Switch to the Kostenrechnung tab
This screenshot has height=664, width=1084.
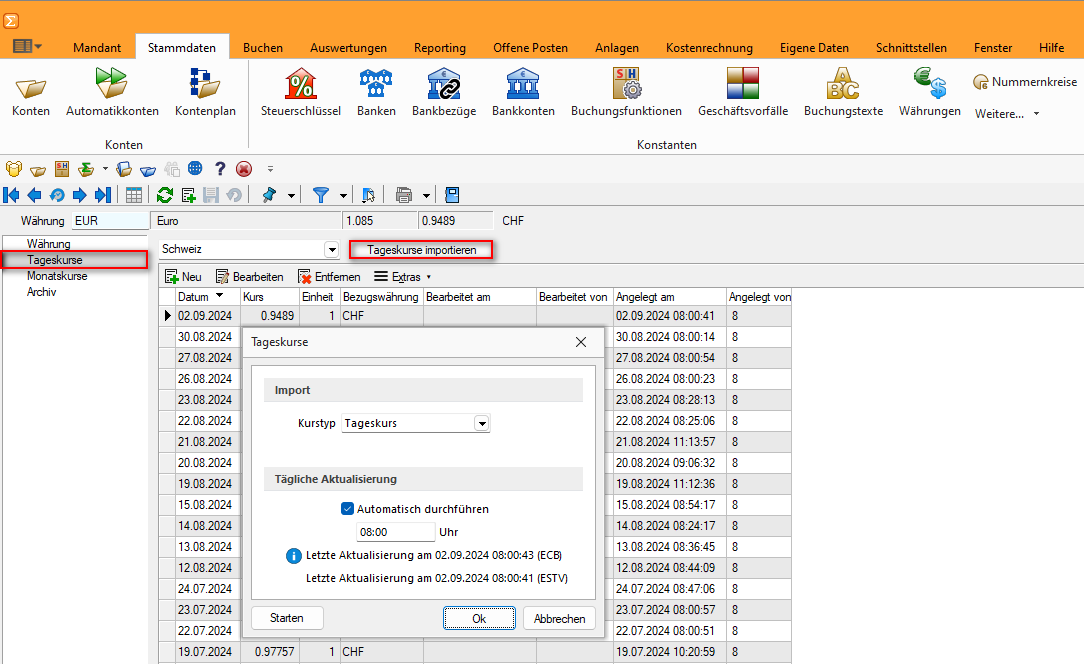(709, 48)
